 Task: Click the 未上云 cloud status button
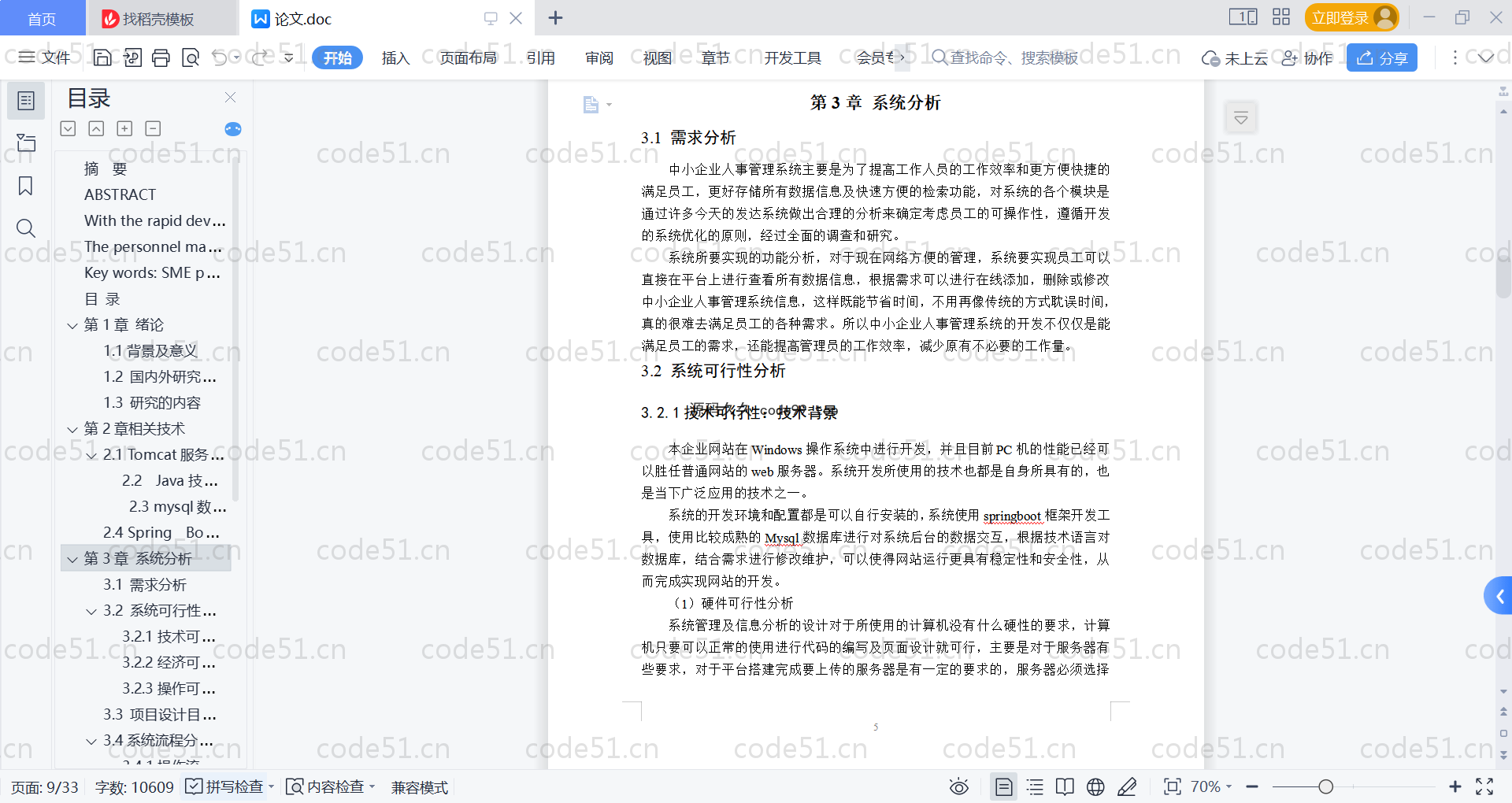click(x=1234, y=58)
